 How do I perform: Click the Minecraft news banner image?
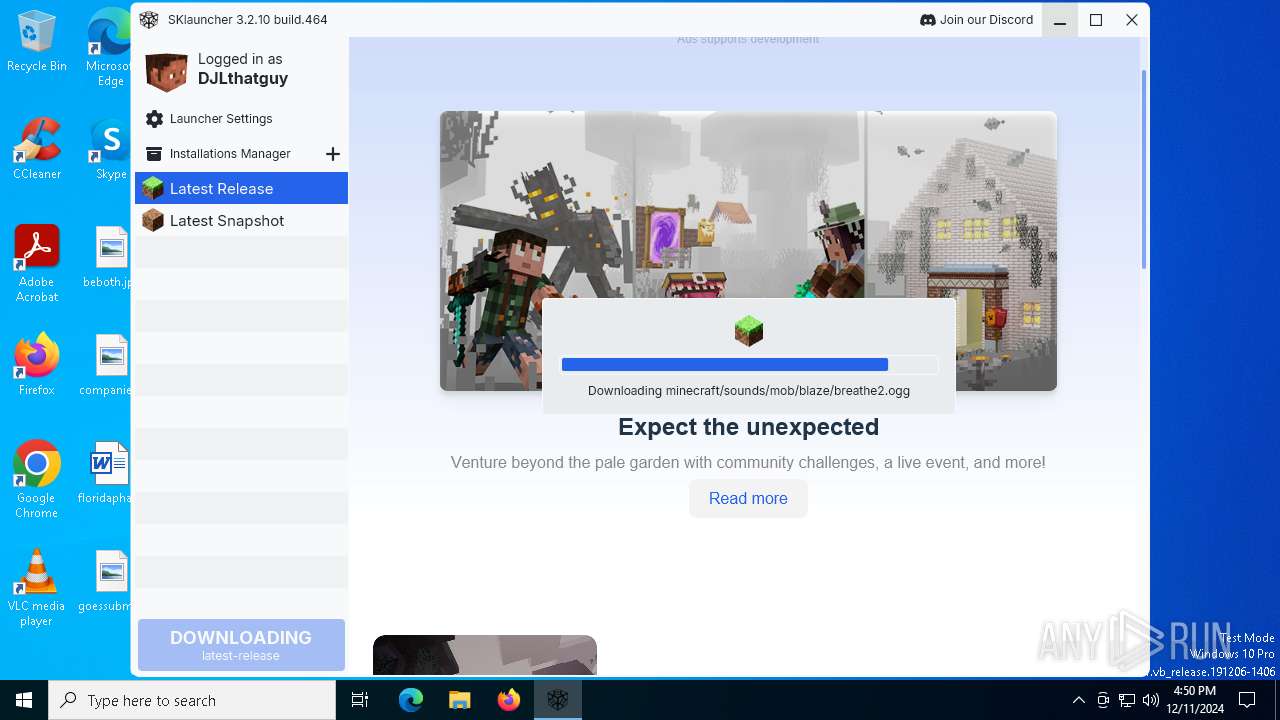pos(748,250)
